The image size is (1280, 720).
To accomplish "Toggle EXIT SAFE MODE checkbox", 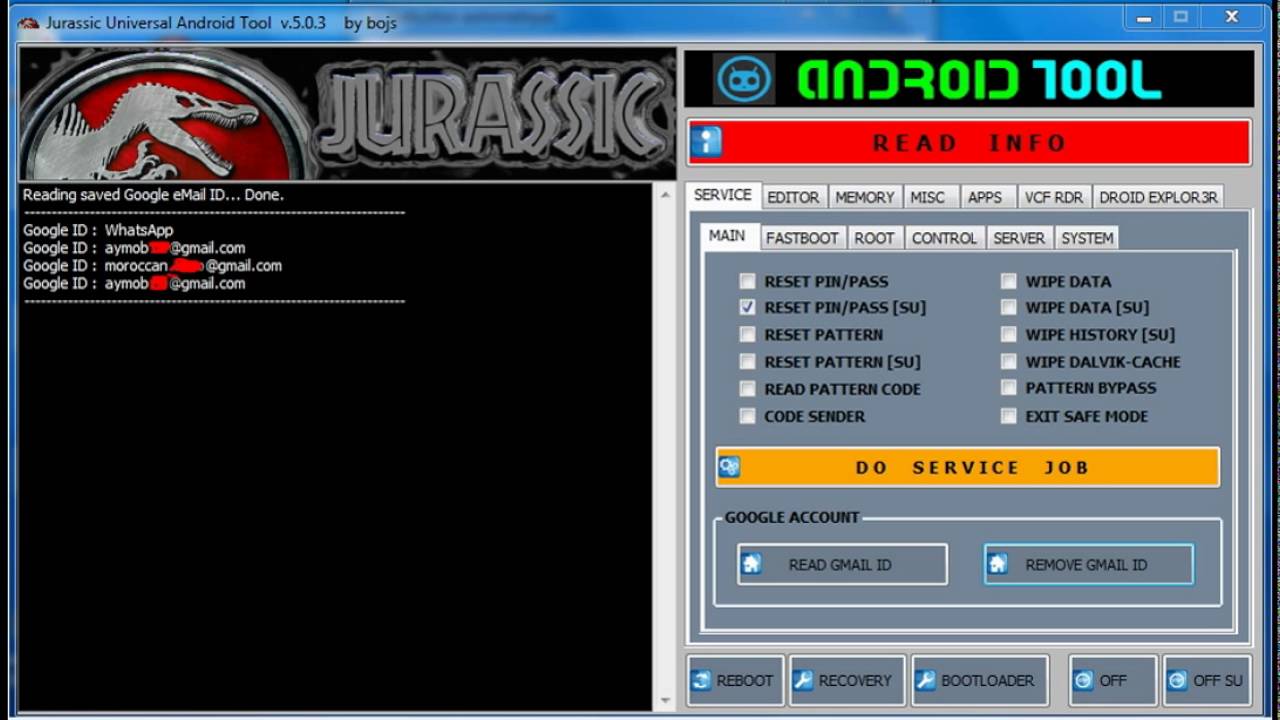I will click(1008, 415).
